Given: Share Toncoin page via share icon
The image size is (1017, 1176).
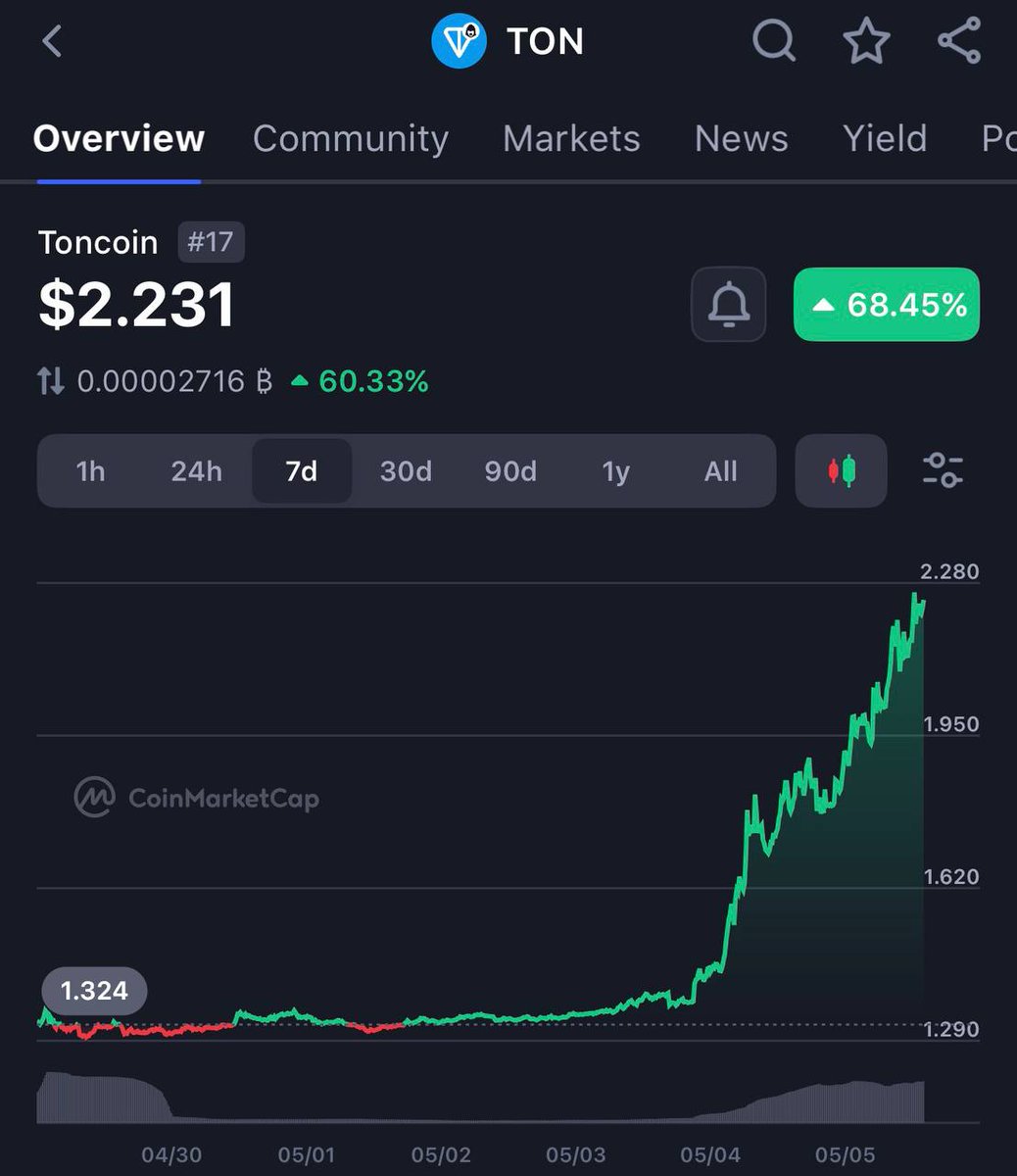Looking at the screenshot, I should tap(959, 41).
